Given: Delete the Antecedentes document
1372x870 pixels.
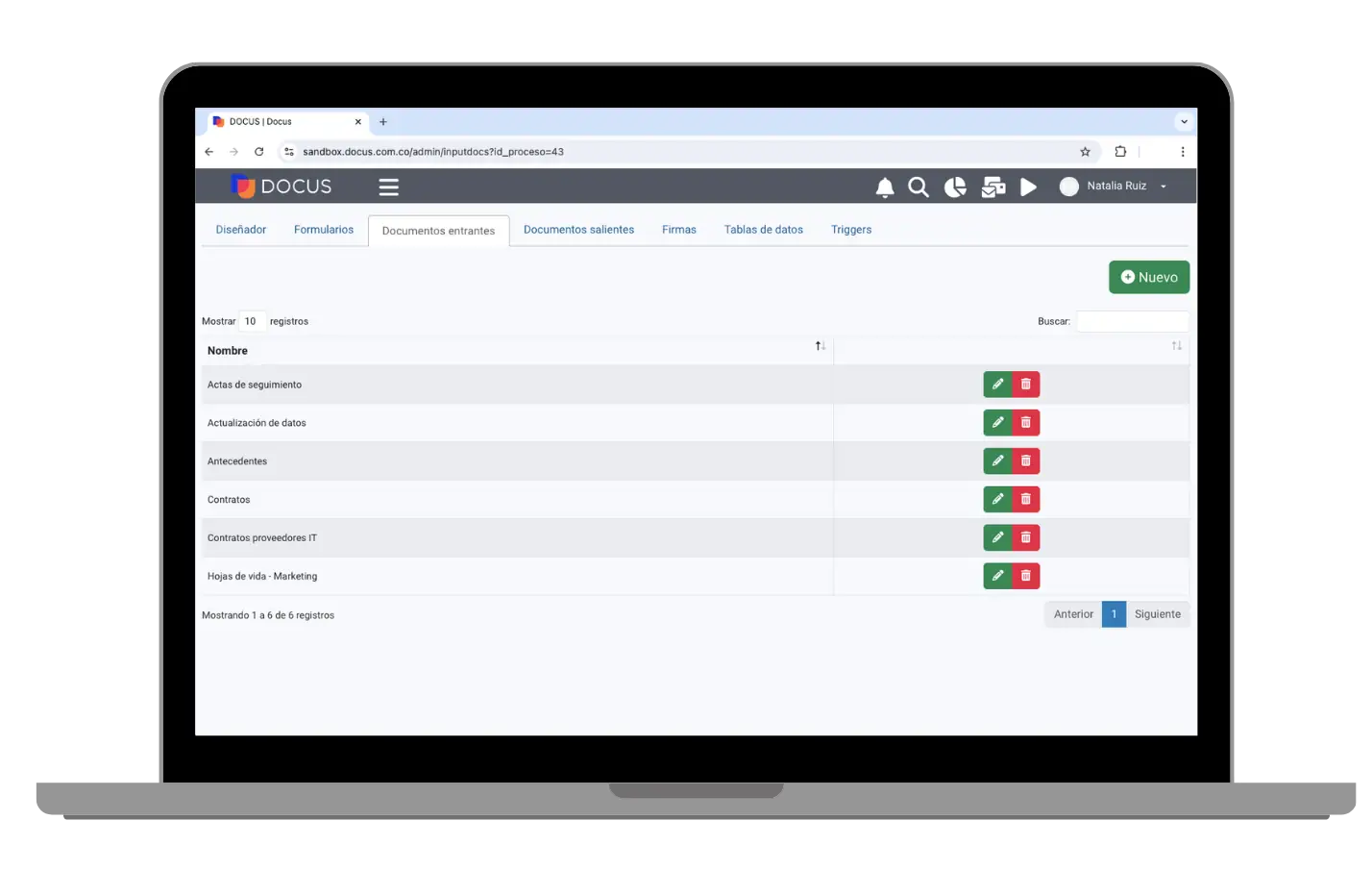Looking at the screenshot, I should (1025, 461).
